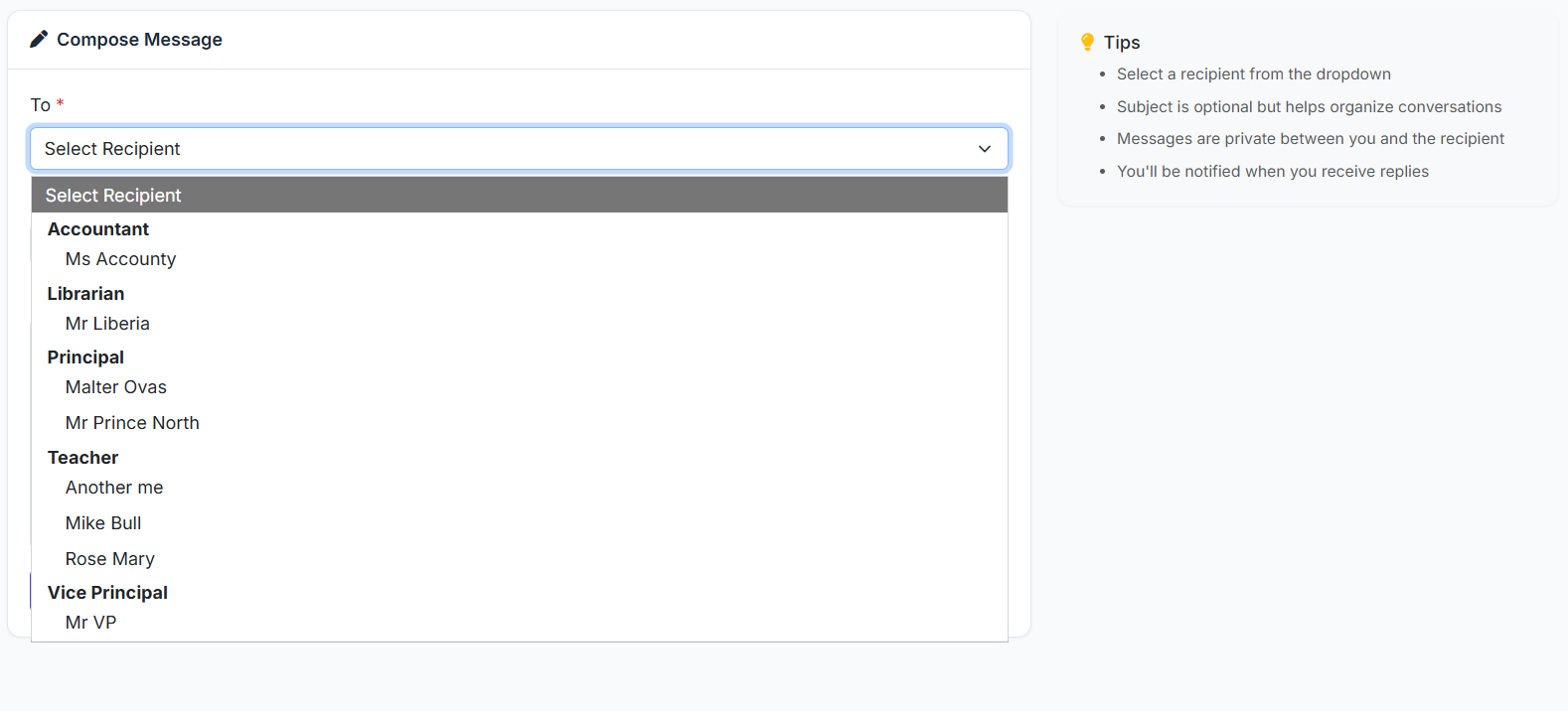Click the chevron arrow in recipient dropdown
This screenshot has height=711, width=1568.
[984, 149]
